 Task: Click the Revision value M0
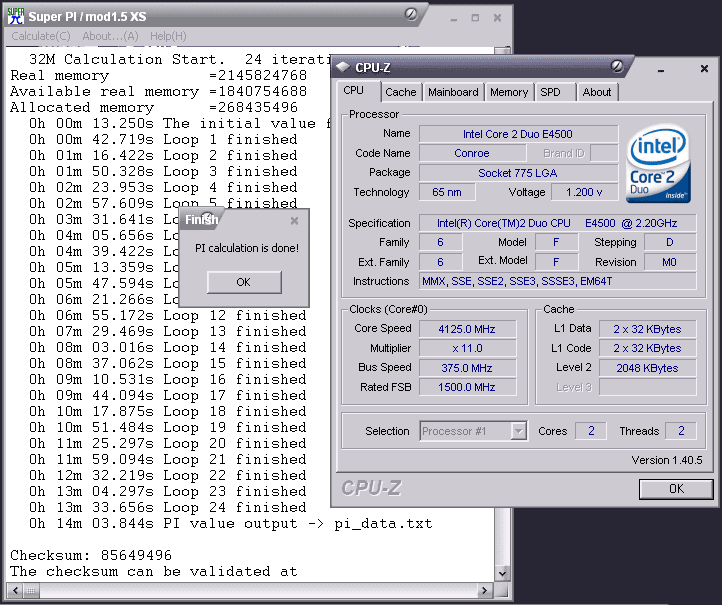click(670, 262)
